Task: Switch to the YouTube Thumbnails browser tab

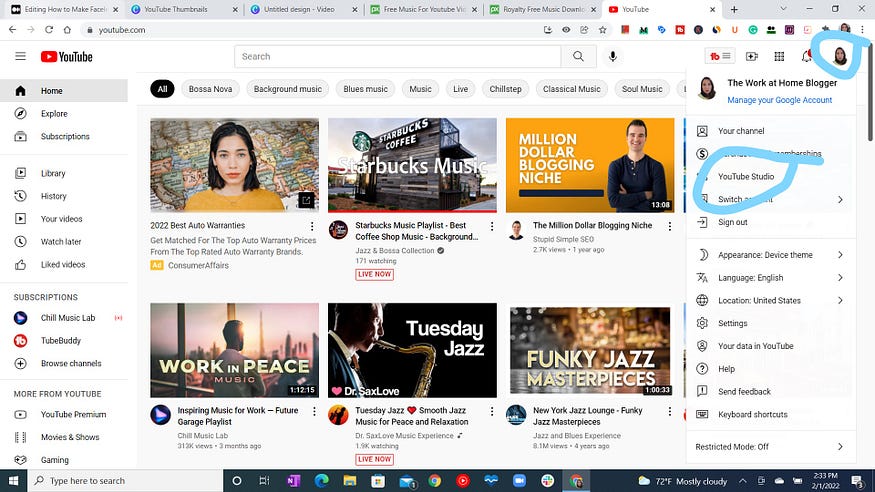Action: pyautogui.click(x=184, y=9)
